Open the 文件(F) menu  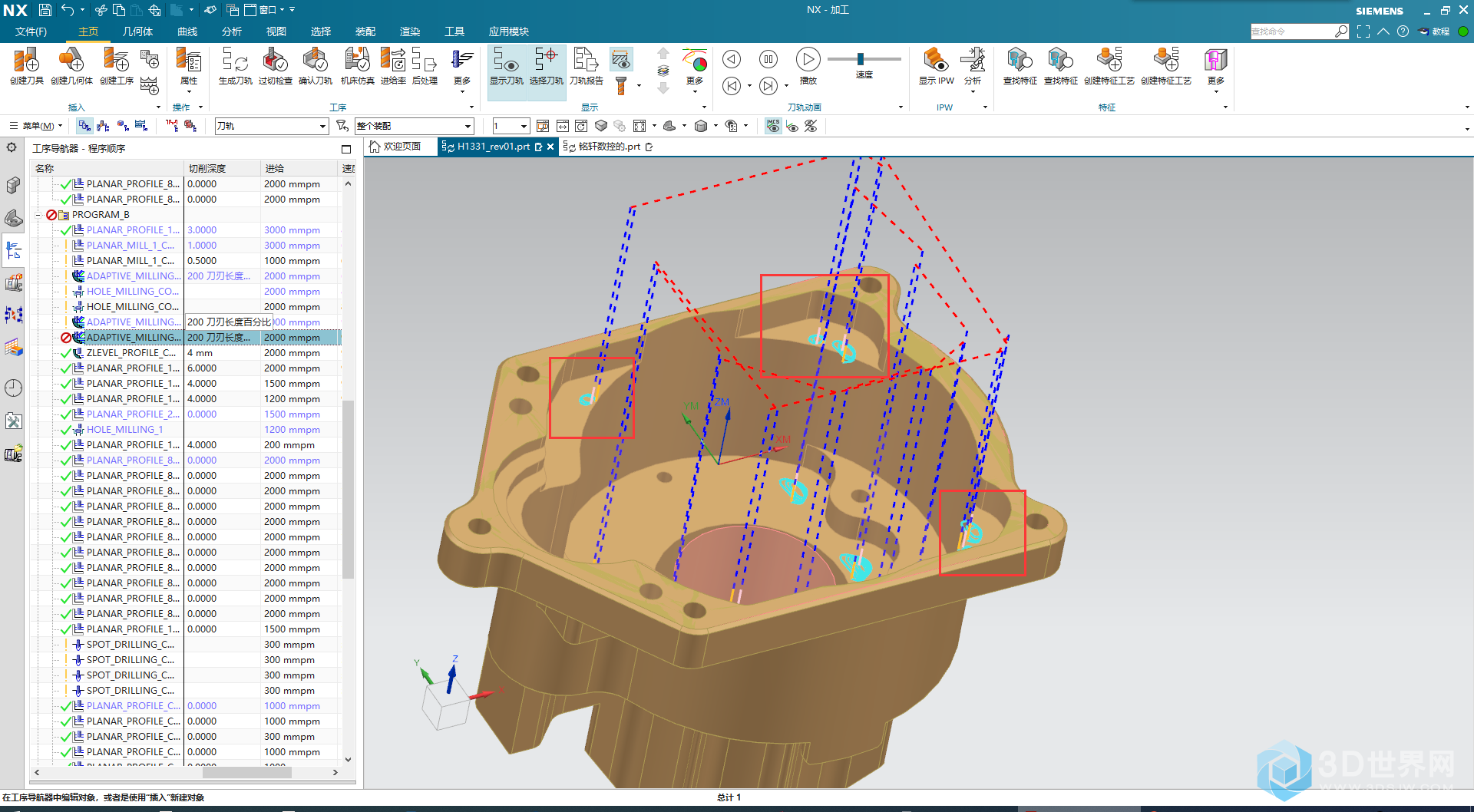click(x=31, y=31)
